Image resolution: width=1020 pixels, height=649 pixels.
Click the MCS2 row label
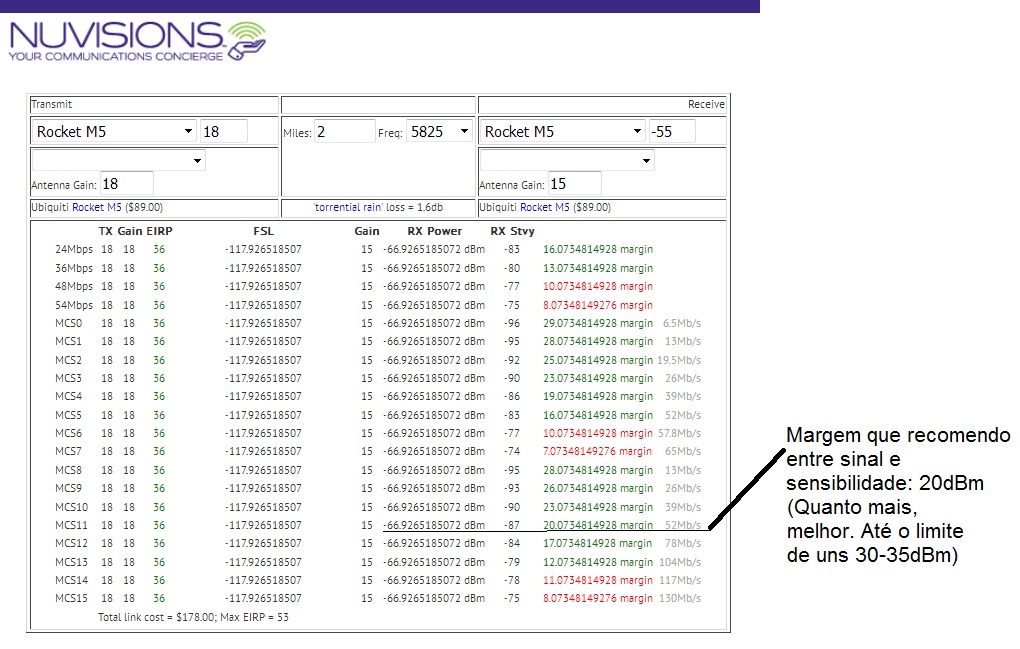(x=69, y=360)
